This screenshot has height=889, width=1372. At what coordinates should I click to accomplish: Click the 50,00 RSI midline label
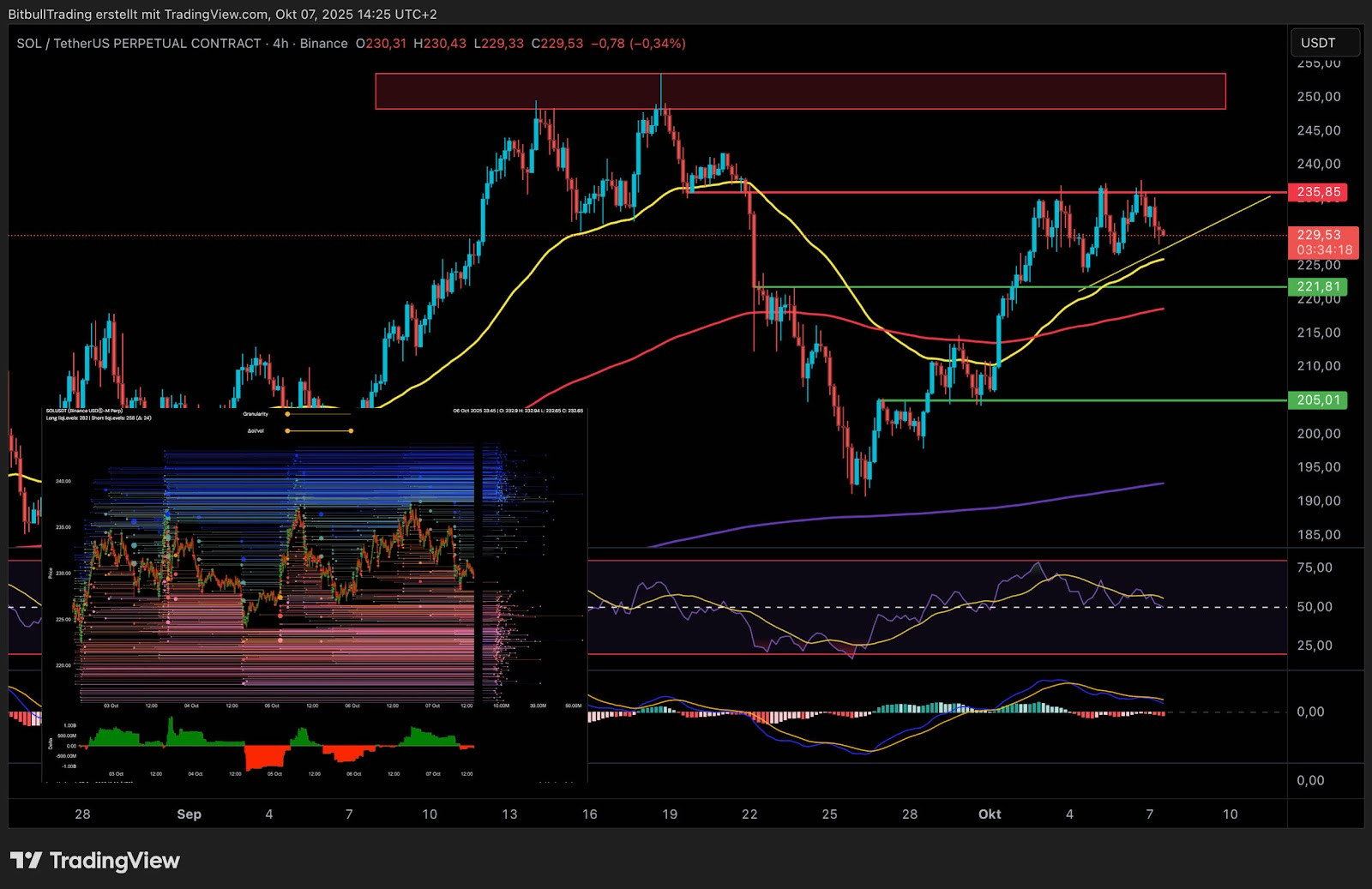[1314, 607]
